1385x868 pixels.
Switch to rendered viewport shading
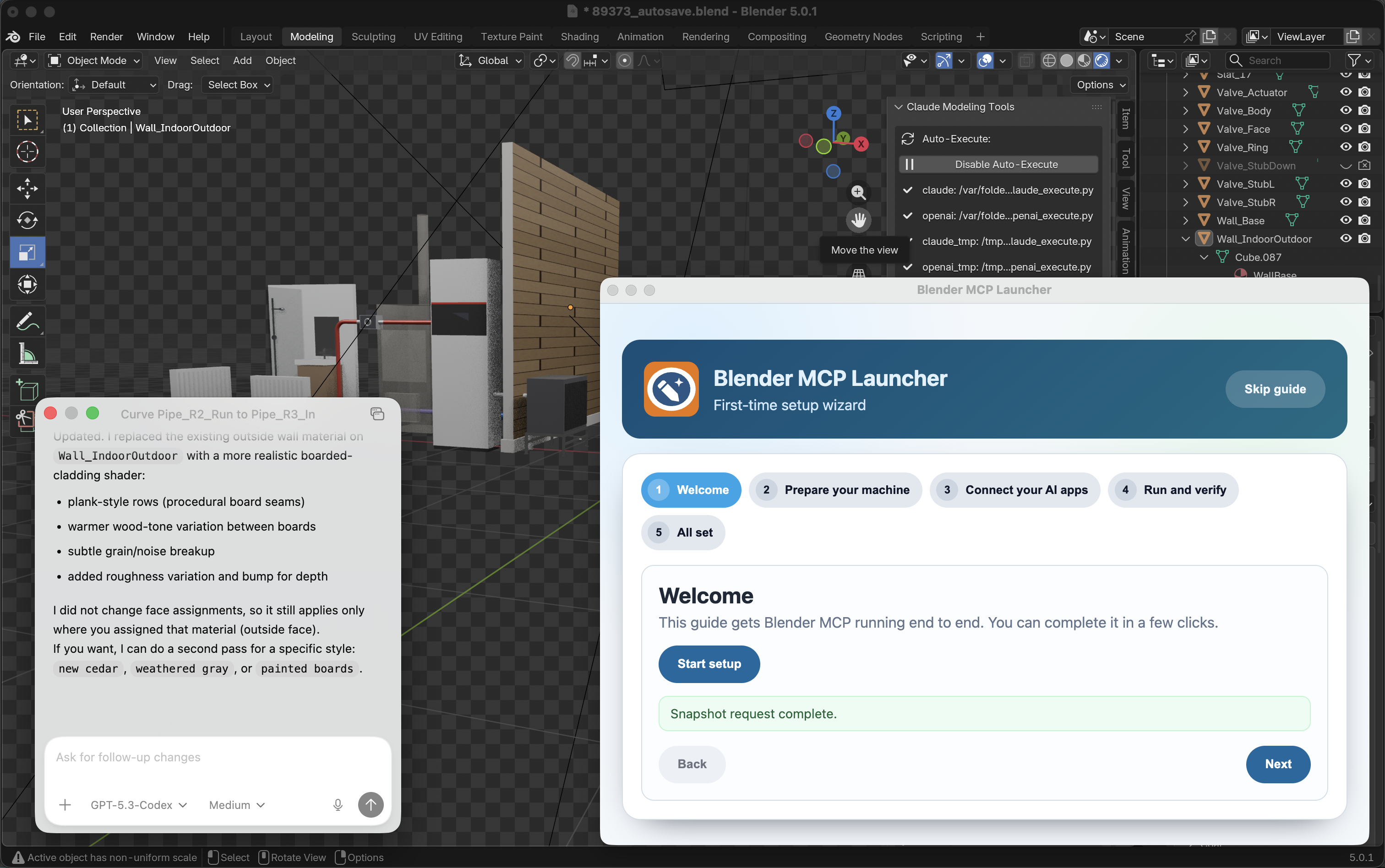(1101, 60)
